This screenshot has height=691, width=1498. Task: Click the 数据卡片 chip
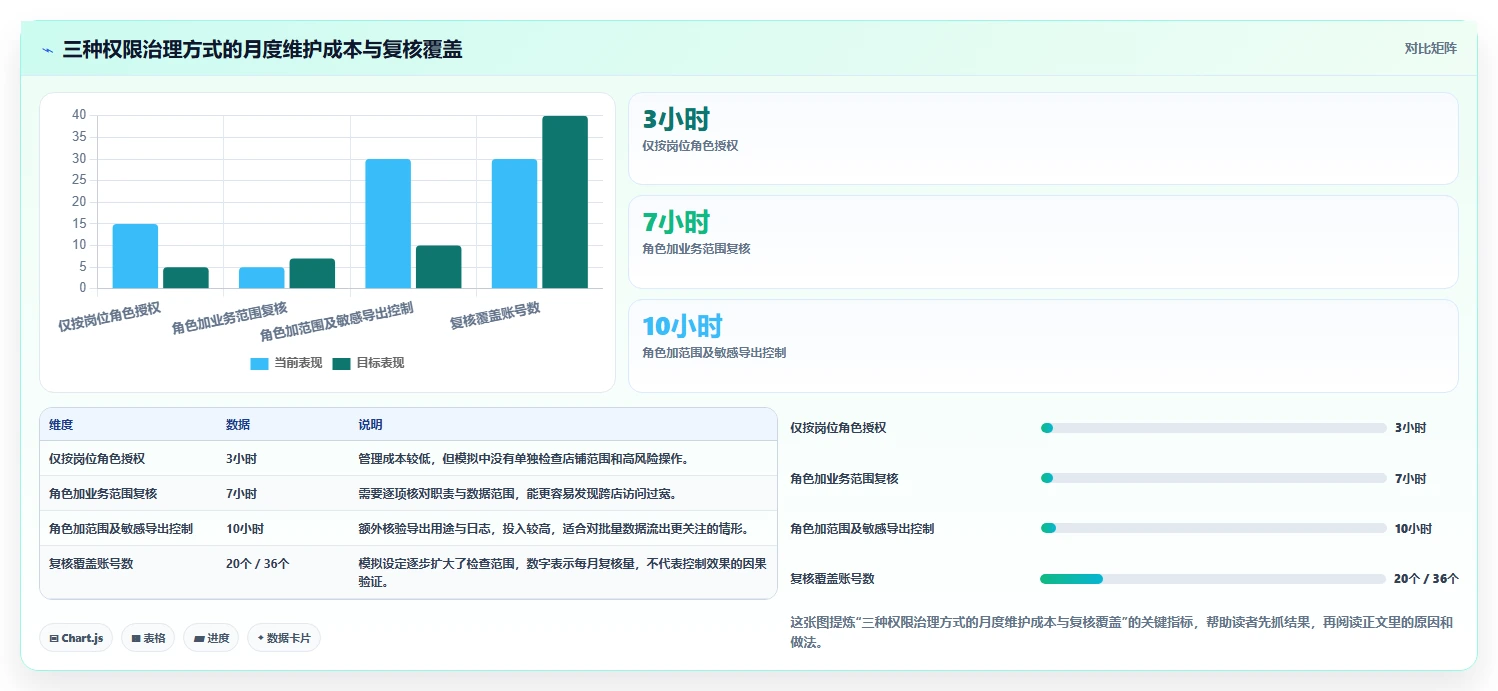tap(284, 638)
